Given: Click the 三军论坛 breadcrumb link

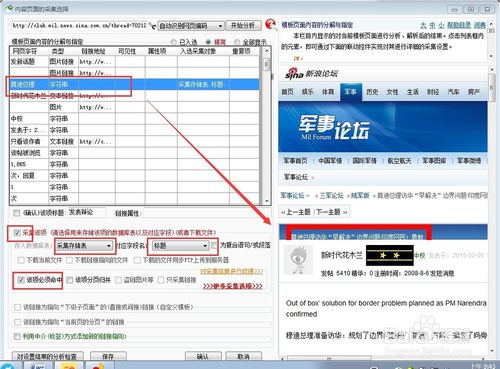Looking at the screenshot, I should point(332,195).
